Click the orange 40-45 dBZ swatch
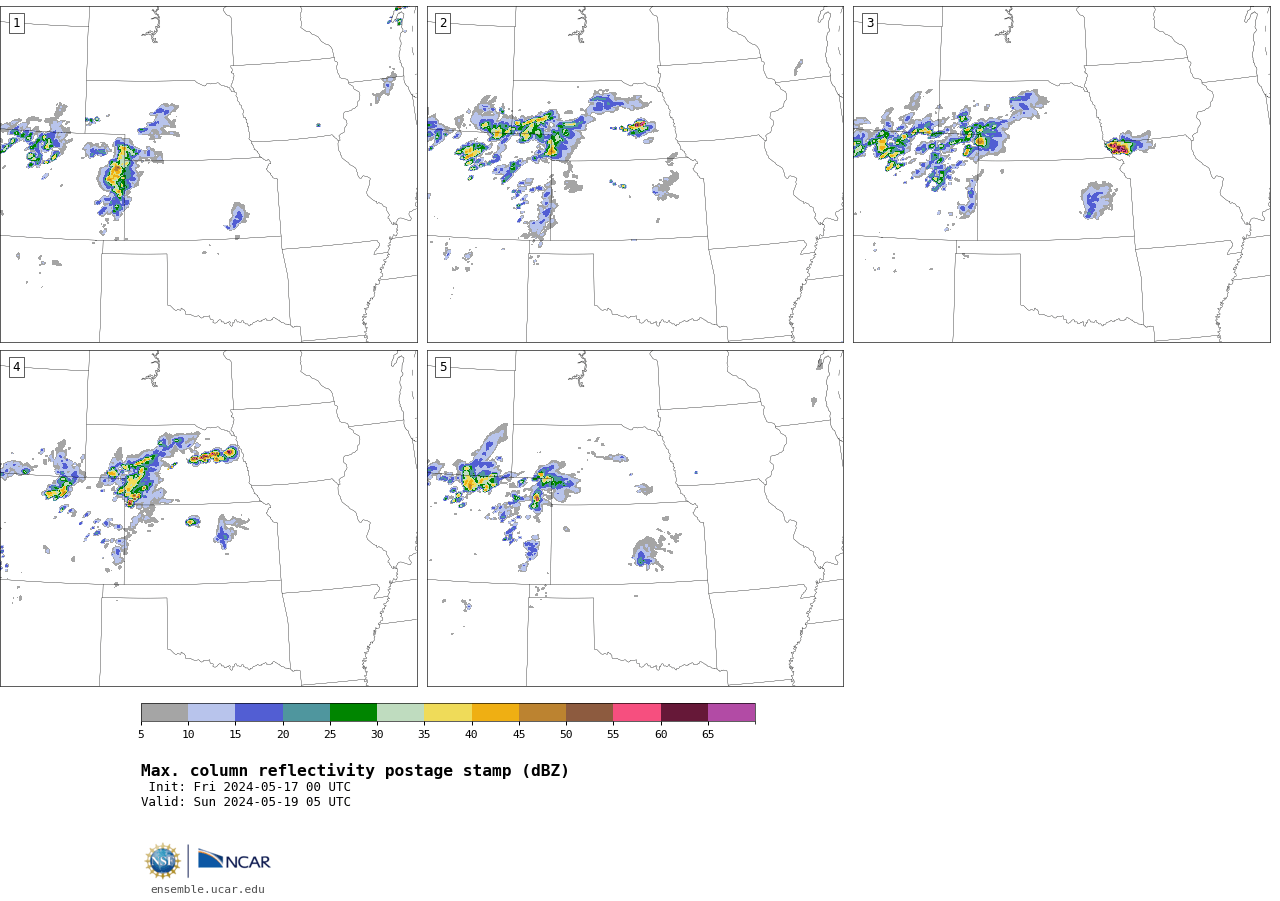The width and height of the screenshot is (1280, 901). [495, 713]
